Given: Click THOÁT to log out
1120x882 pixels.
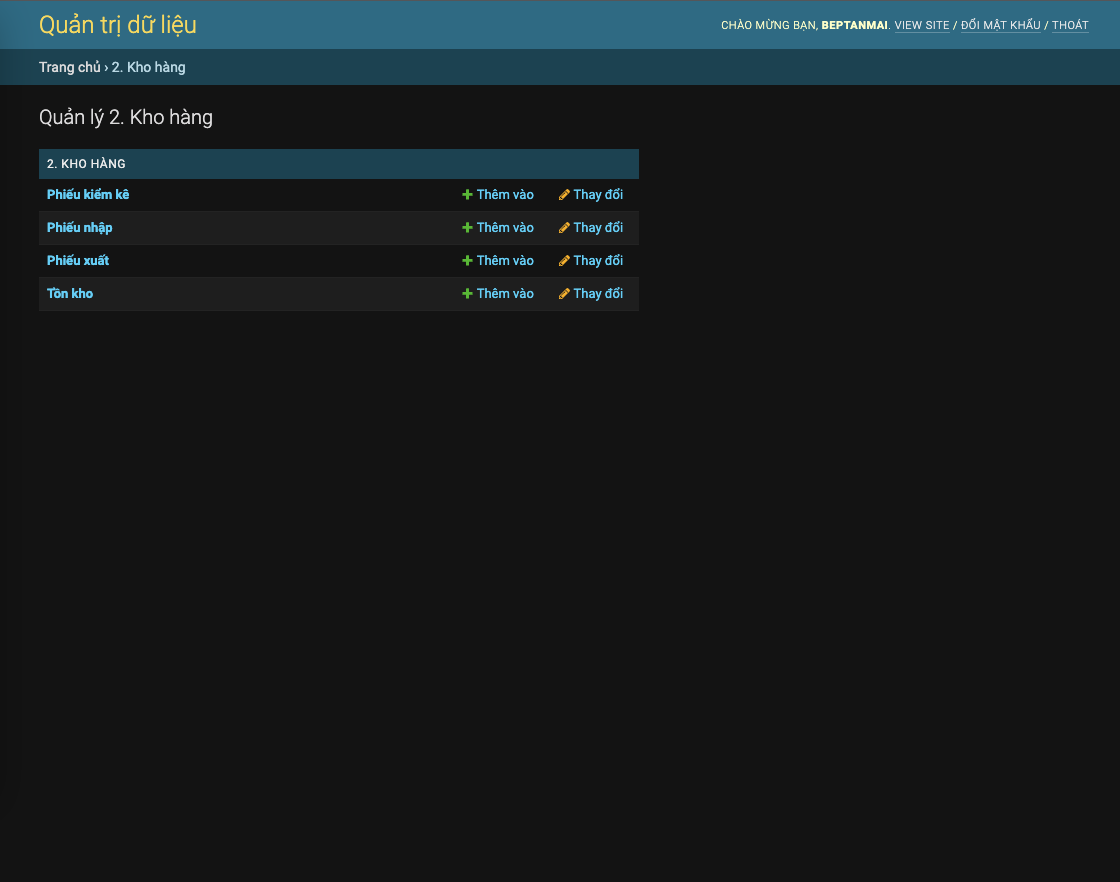Looking at the screenshot, I should click(1069, 25).
